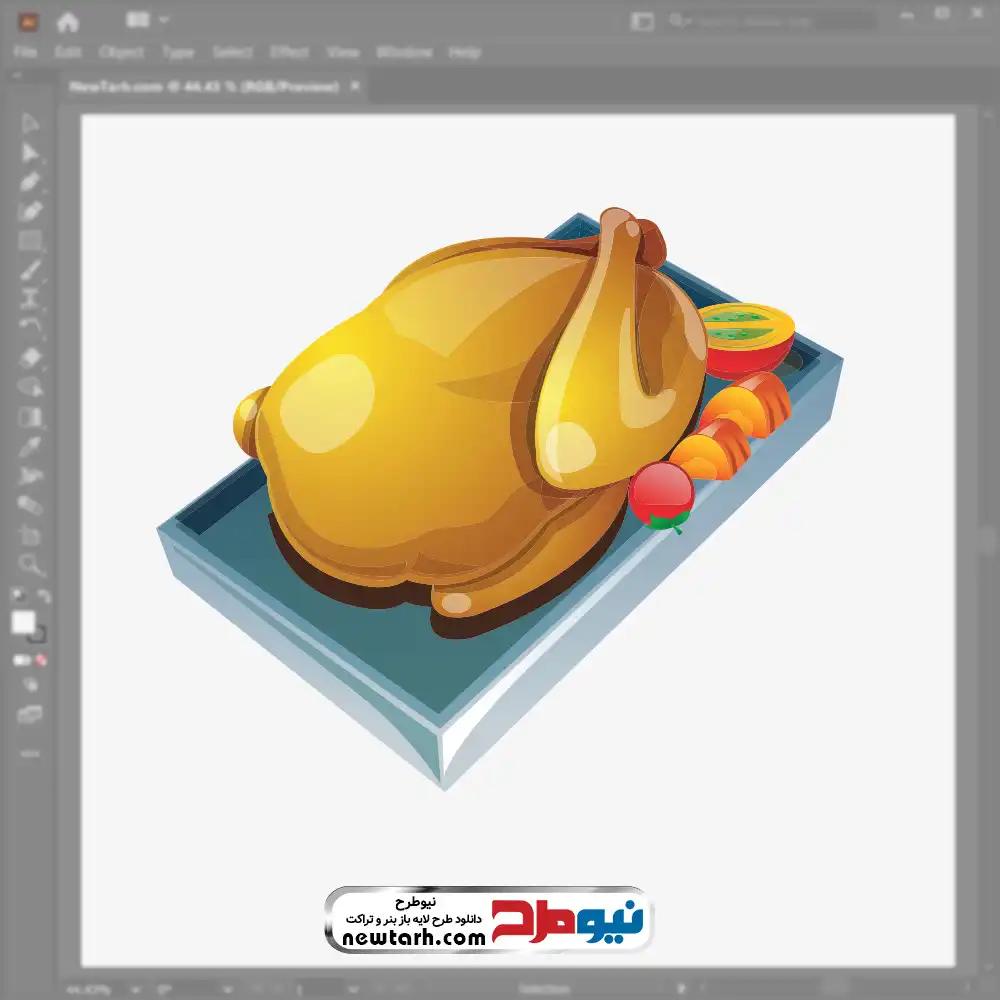Select the Zoom magnifier tool
Viewport: 1000px width, 1000px height.
(29, 564)
